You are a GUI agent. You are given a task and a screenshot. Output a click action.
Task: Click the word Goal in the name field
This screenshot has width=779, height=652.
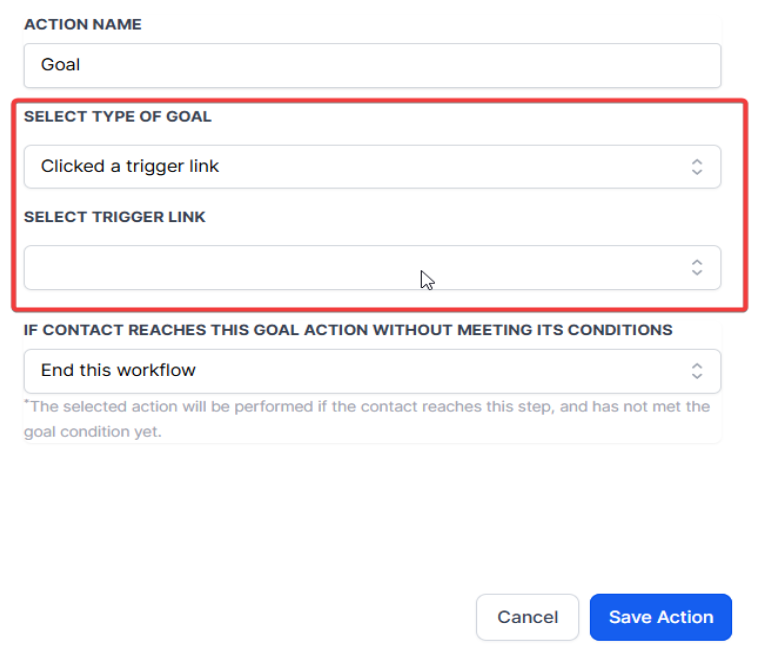(60, 65)
